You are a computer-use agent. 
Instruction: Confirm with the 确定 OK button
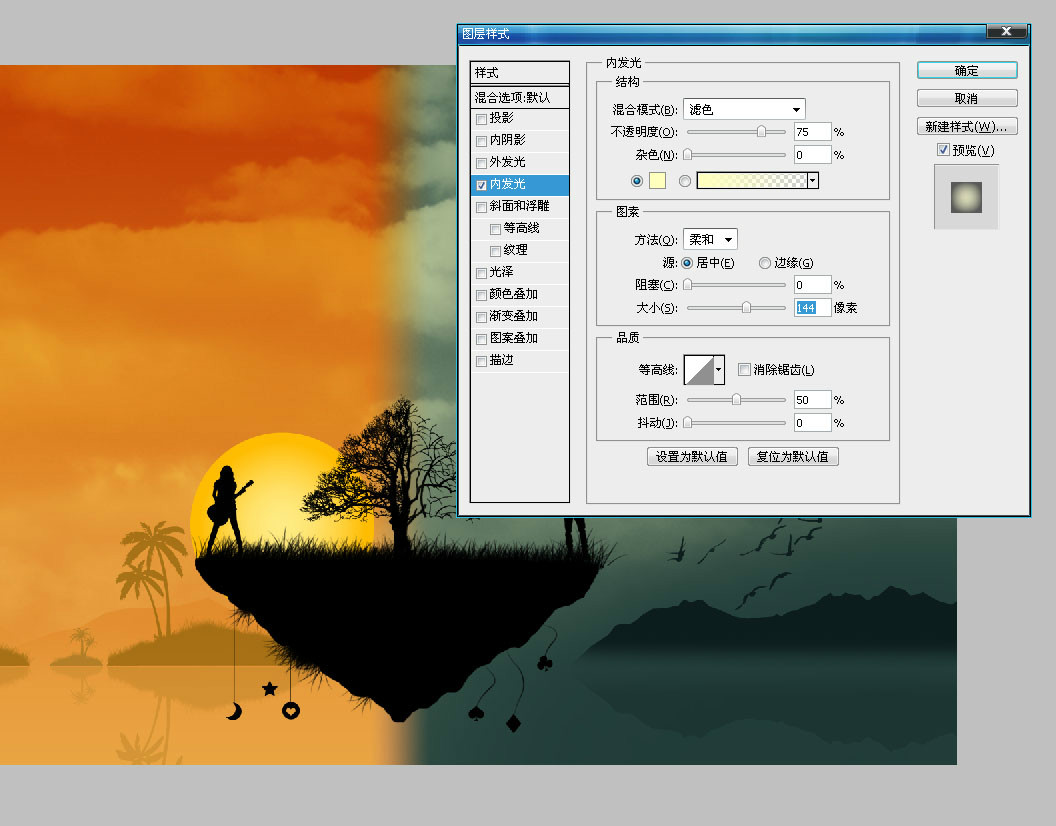click(967, 70)
